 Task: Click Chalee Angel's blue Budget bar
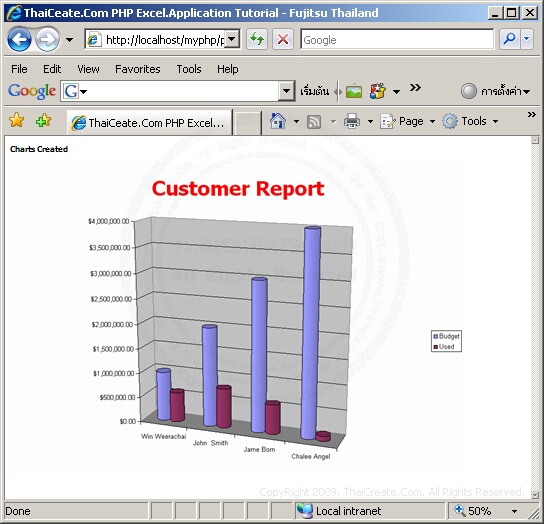tap(311, 333)
